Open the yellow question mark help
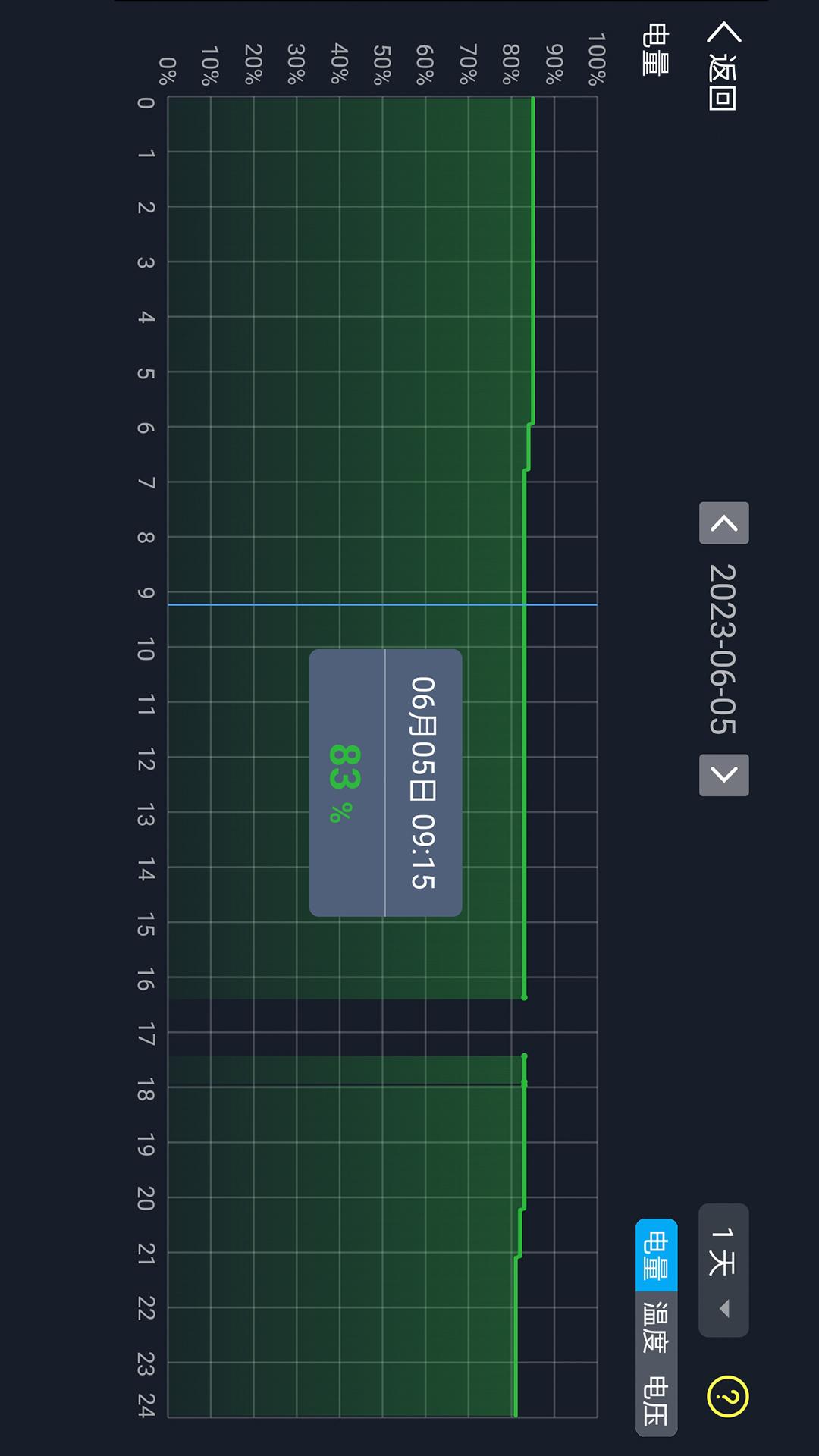The width and height of the screenshot is (819, 1456). (x=727, y=1395)
